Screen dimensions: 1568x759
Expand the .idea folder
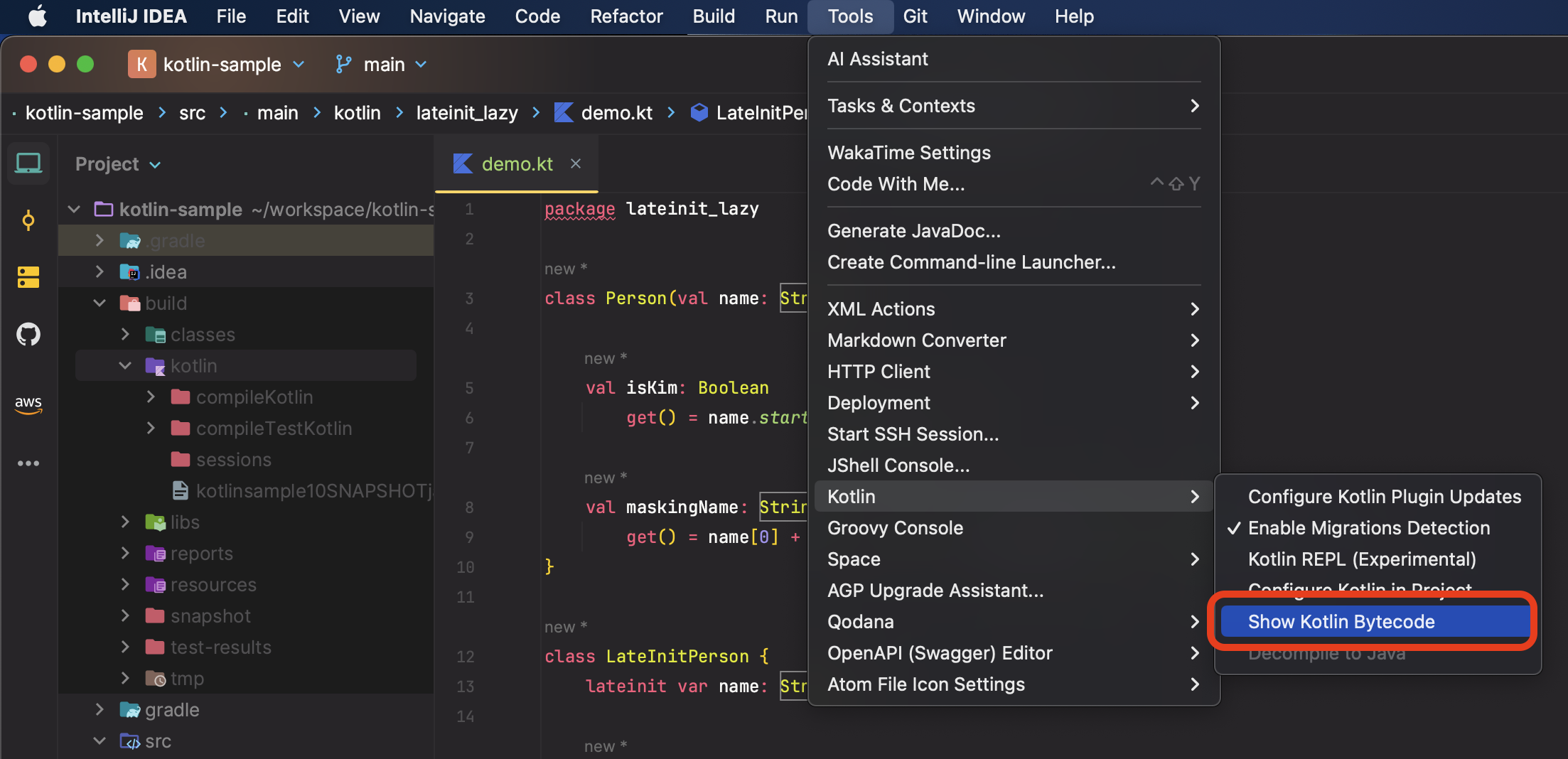[100, 271]
